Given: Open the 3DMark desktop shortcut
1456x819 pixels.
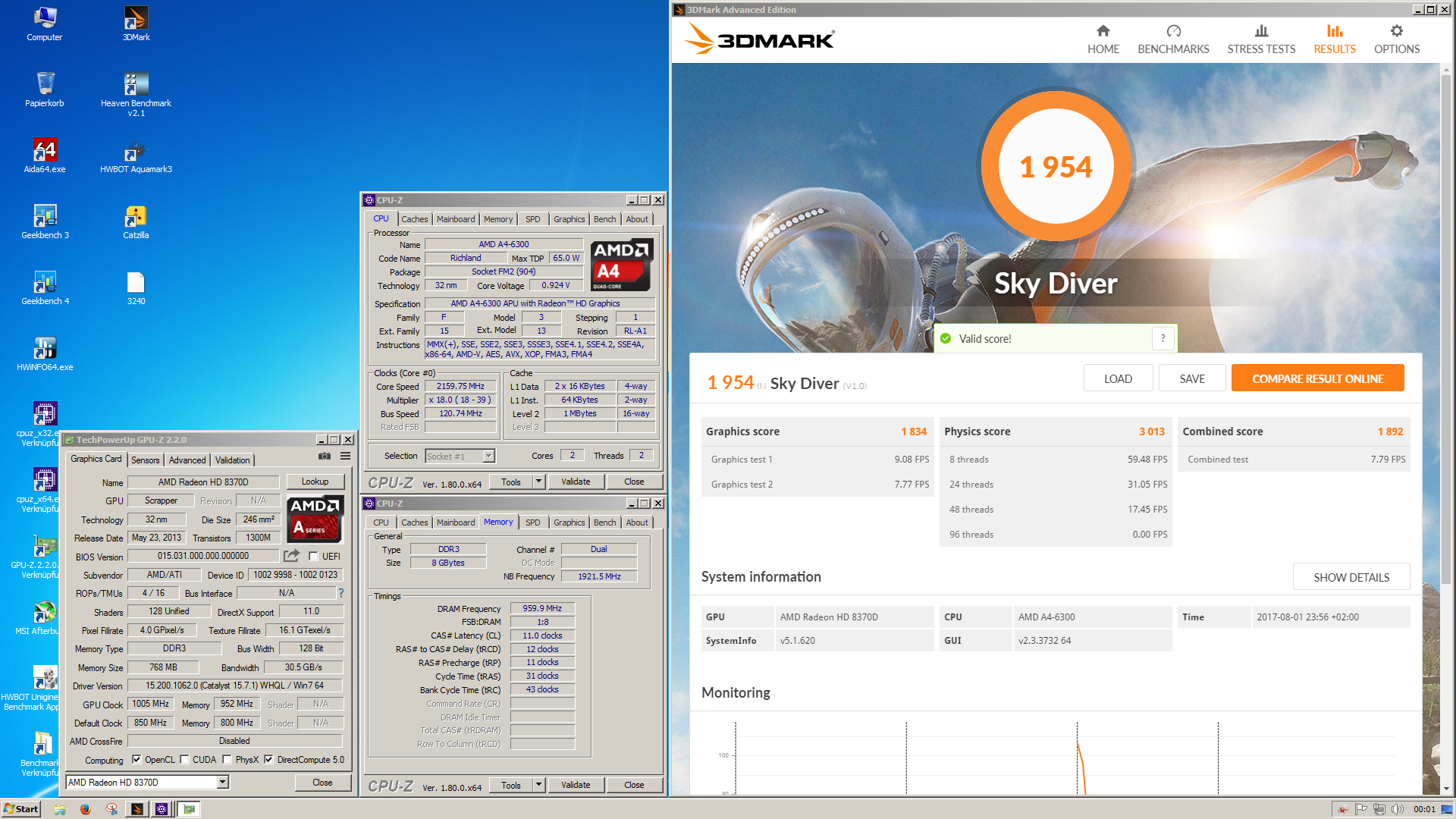Looking at the screenshot, I should (136, 23).
